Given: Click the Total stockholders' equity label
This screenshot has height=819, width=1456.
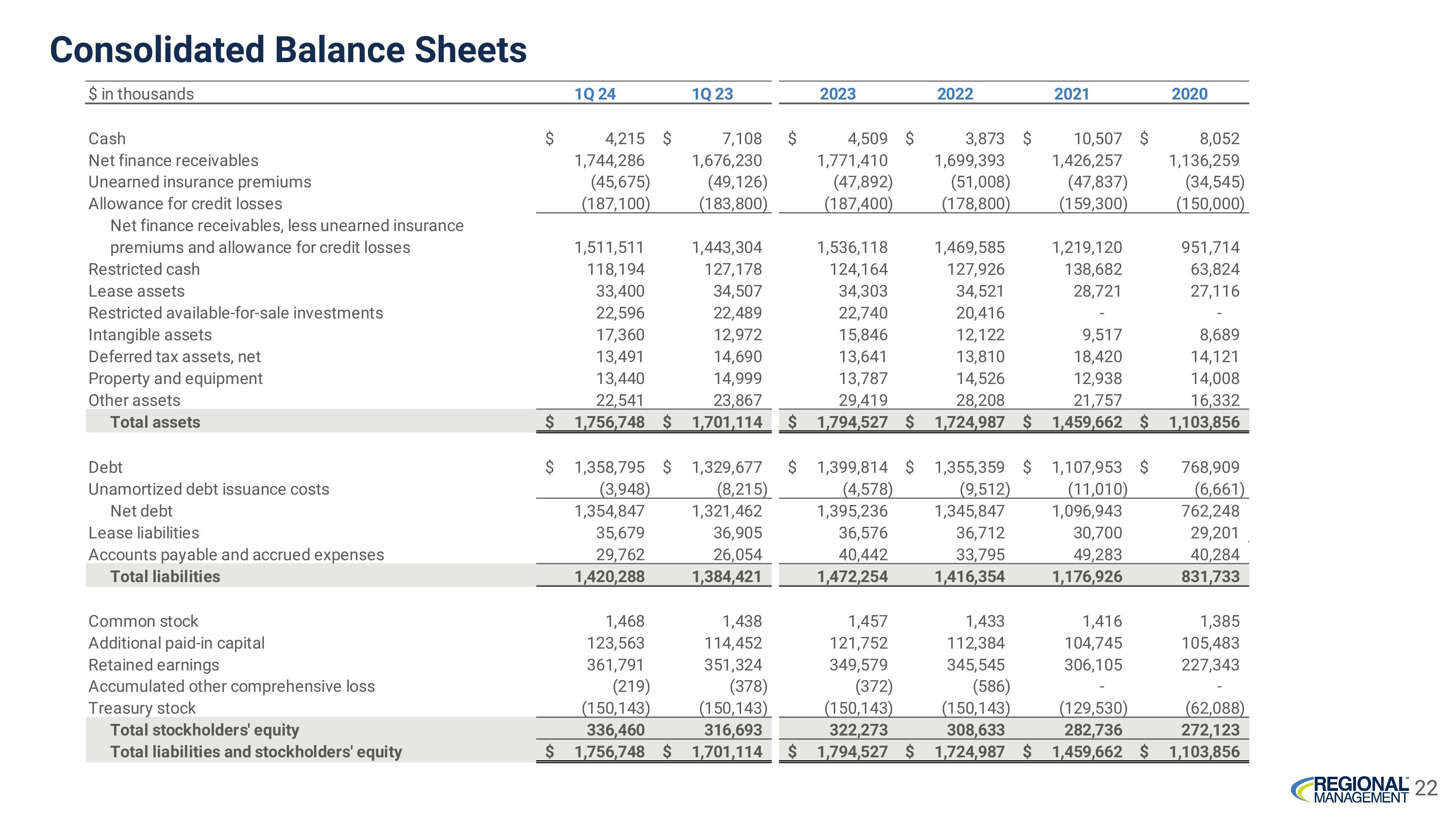Looking at the screenshot, I should [x=205, y=730].
